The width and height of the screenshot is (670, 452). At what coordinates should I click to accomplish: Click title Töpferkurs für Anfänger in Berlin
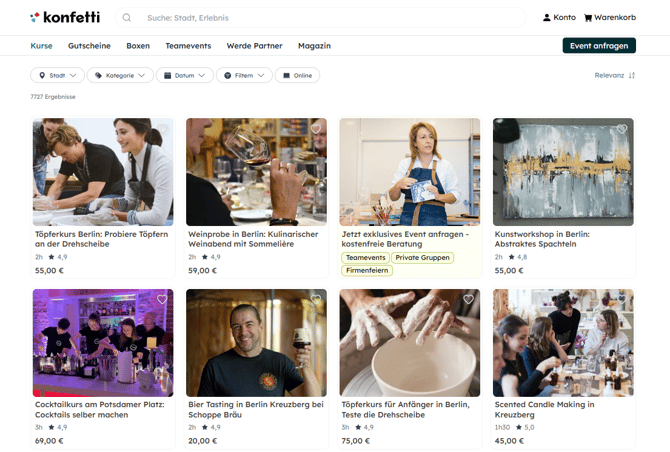click(x=406, y=410)
